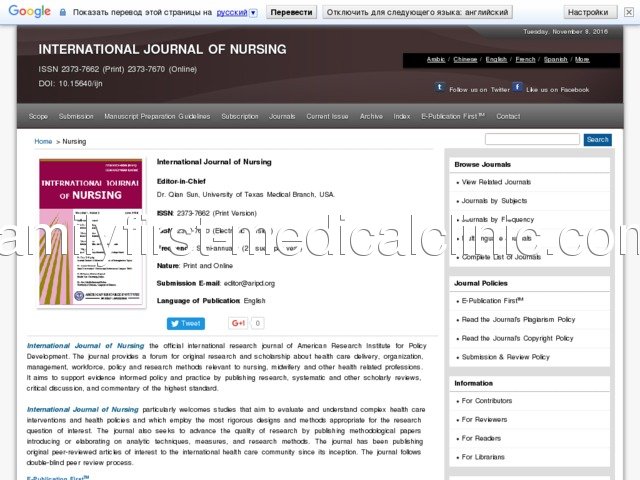The width and height of the screenshot is (640, 480).
Task: Open the Scope menu item
Action: [38, 116]
